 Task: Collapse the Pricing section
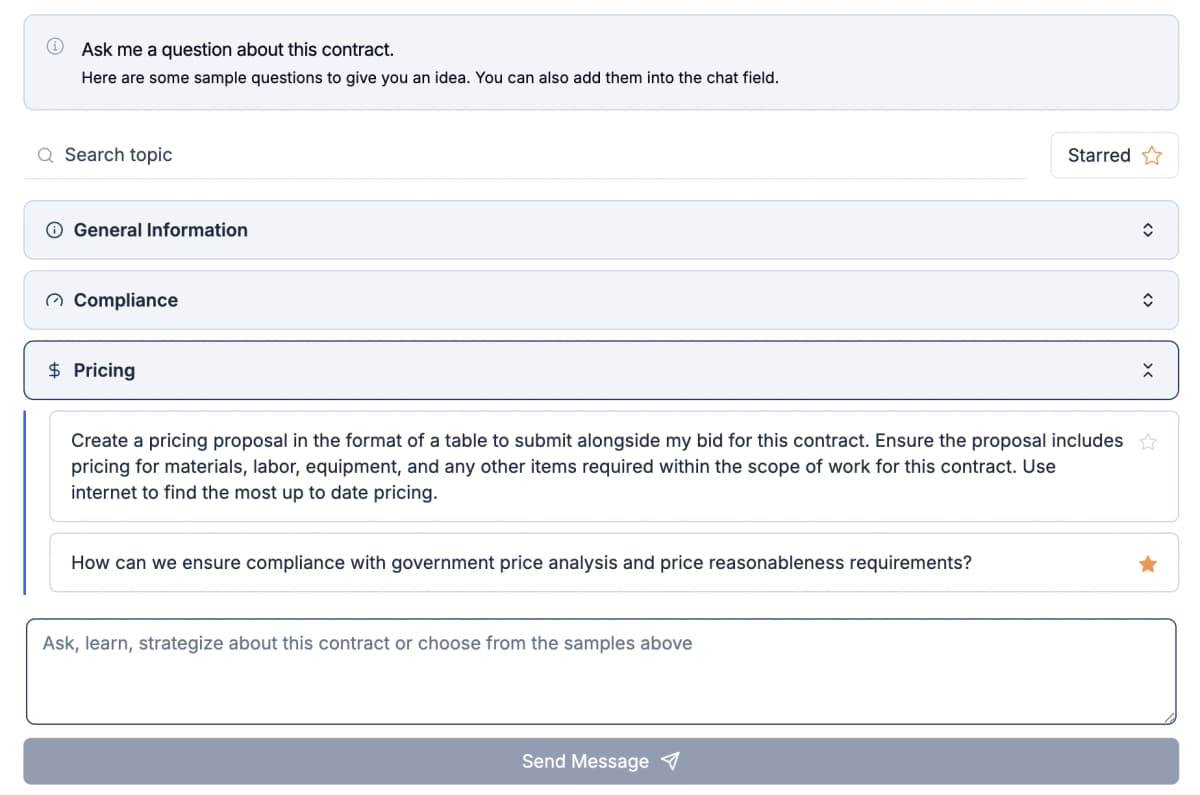tap(1148, 370)
